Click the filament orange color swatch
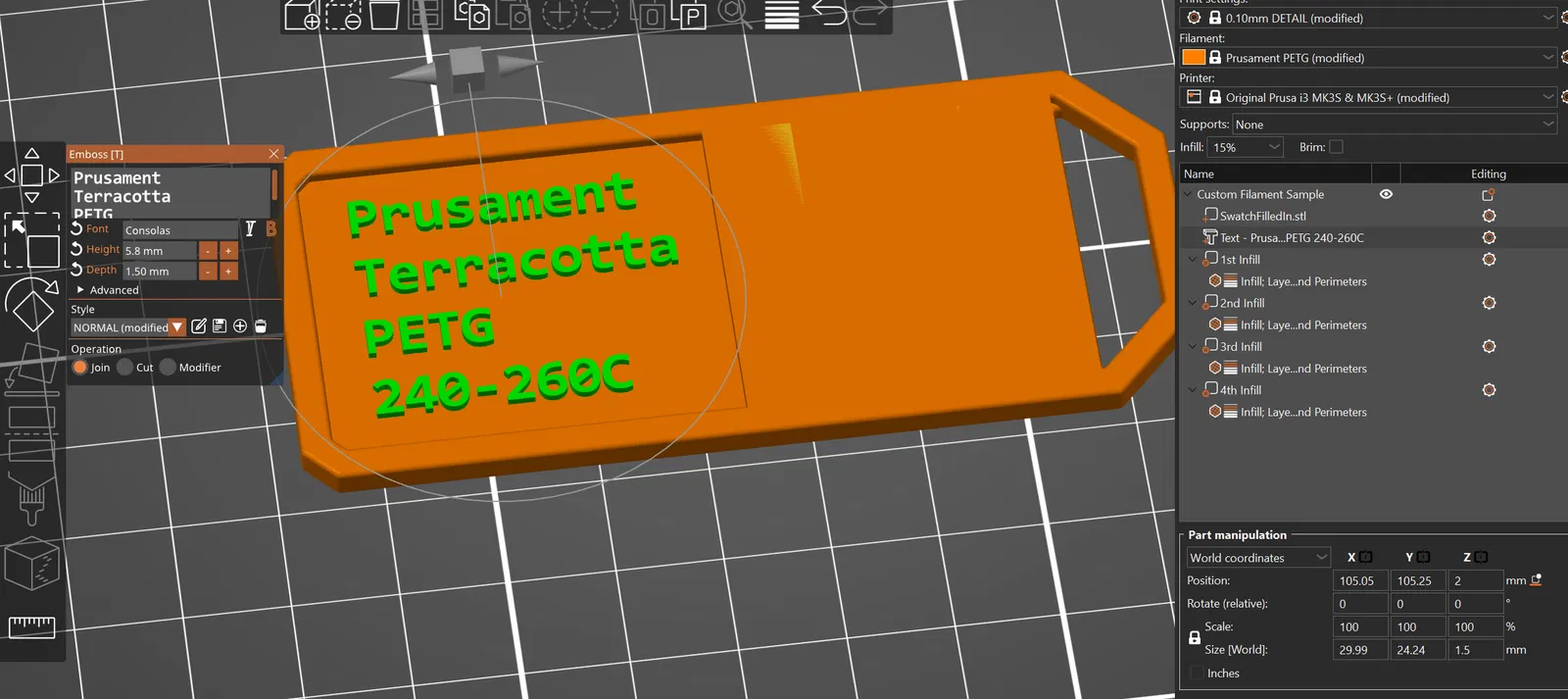The height and width of the screenshot is (699, 1568). tap(1194, 58)
